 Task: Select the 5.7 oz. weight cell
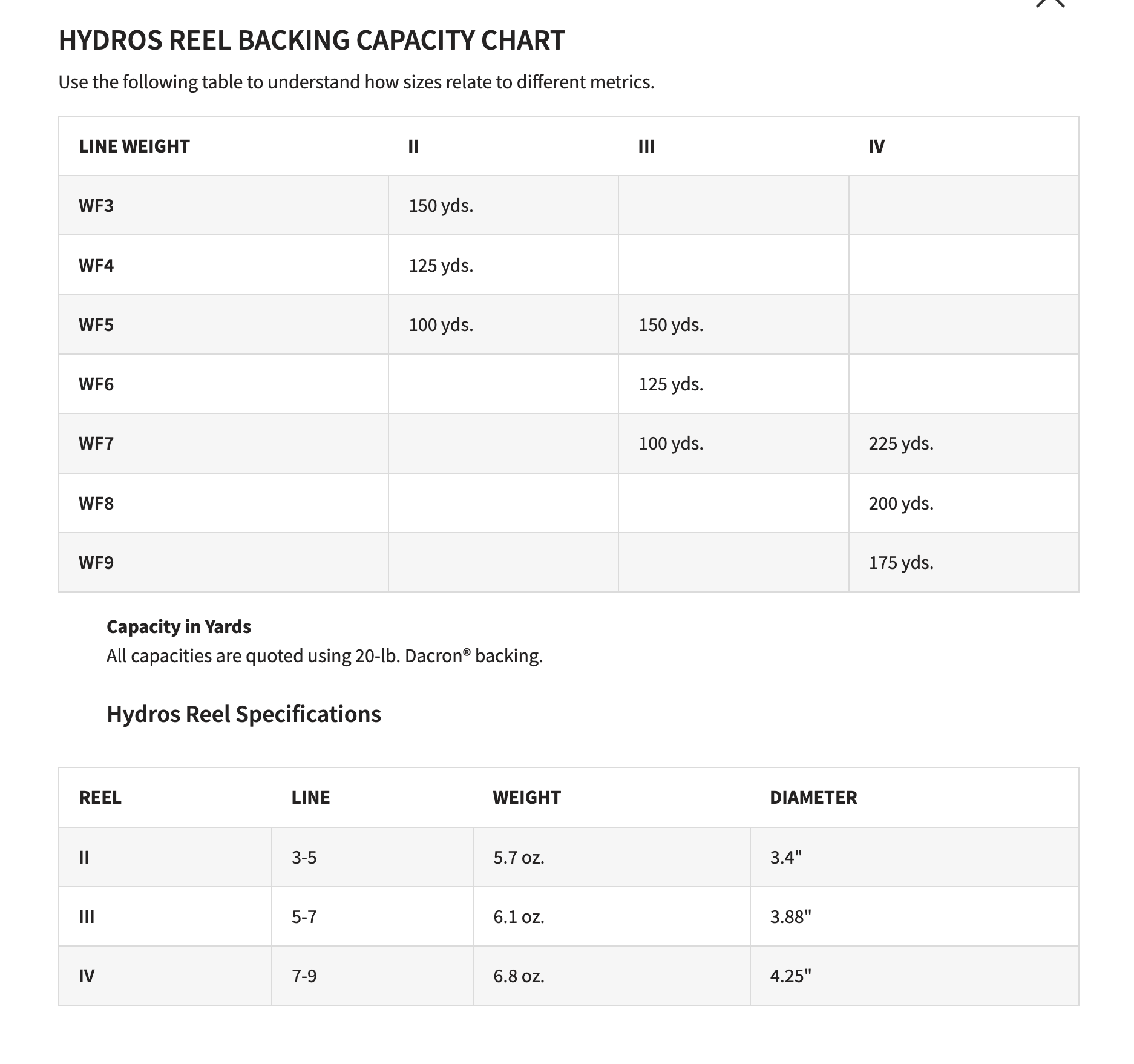[x=519, y=858]
